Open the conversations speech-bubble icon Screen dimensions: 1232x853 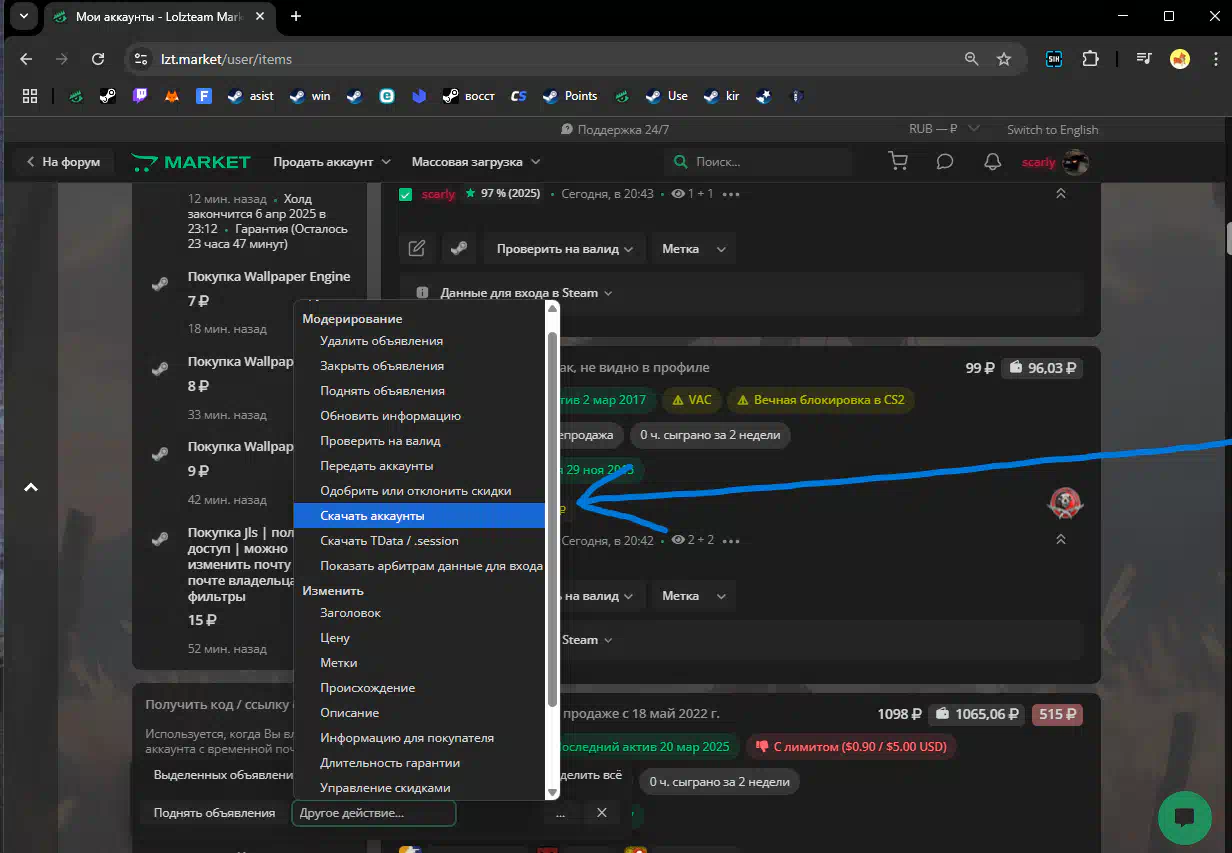(945, 162)
